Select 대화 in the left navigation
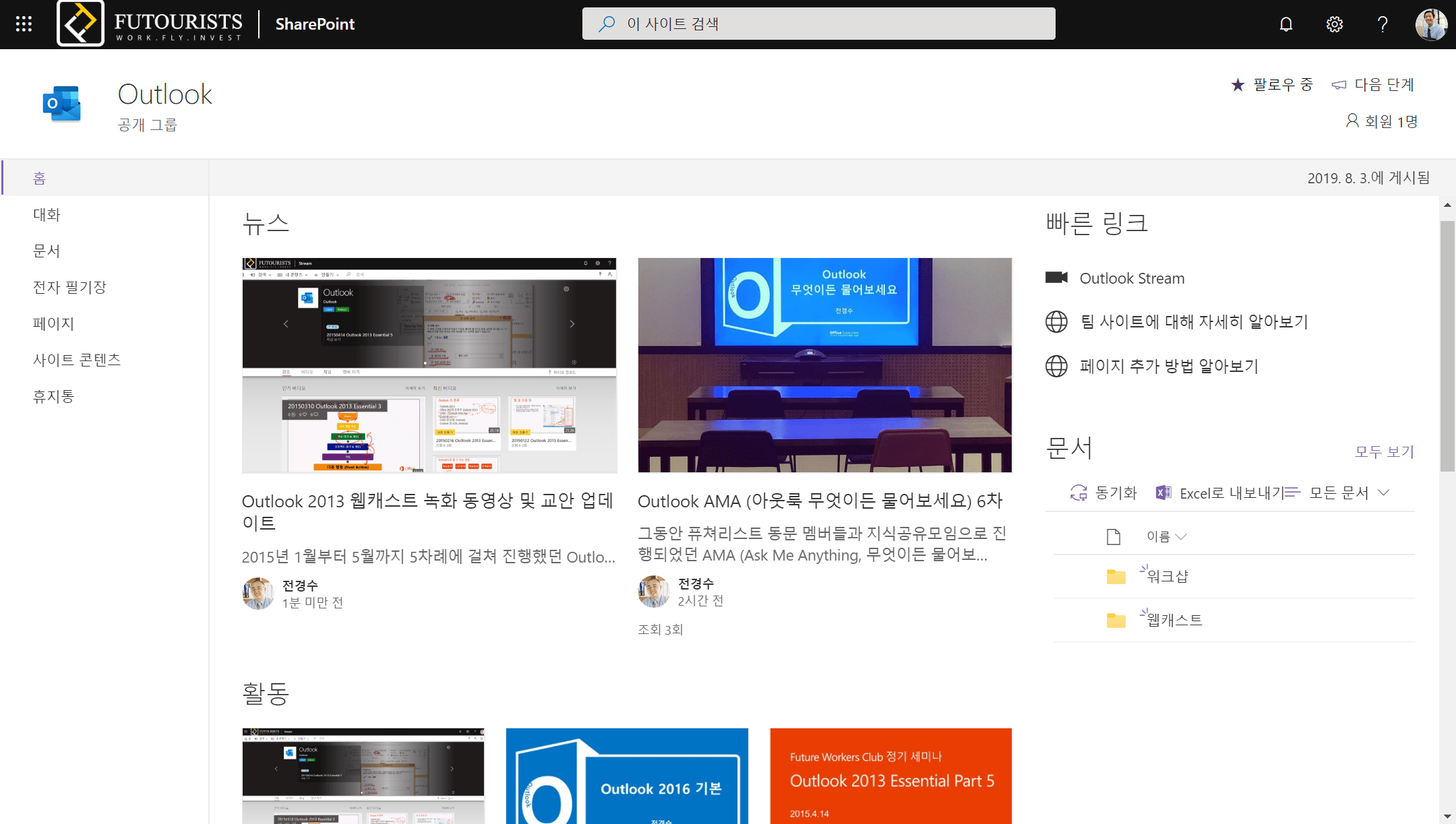Image resolution: width=1456 pixels, height=824 pixels. 47,215
